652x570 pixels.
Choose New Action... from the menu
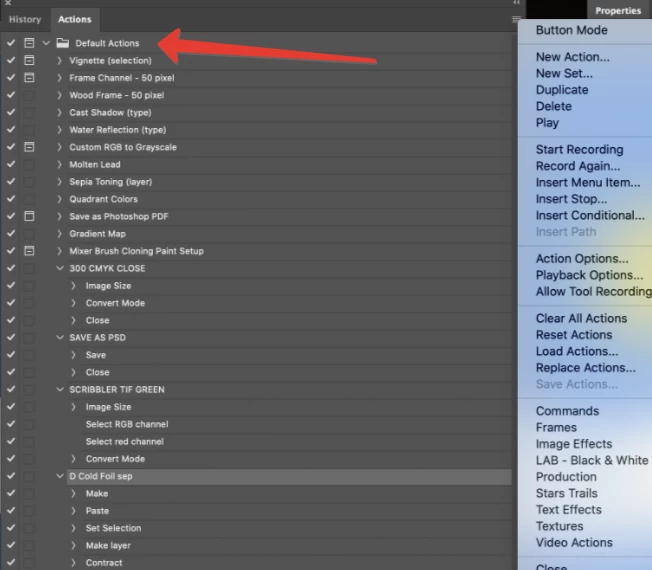[x=573, y=57]
